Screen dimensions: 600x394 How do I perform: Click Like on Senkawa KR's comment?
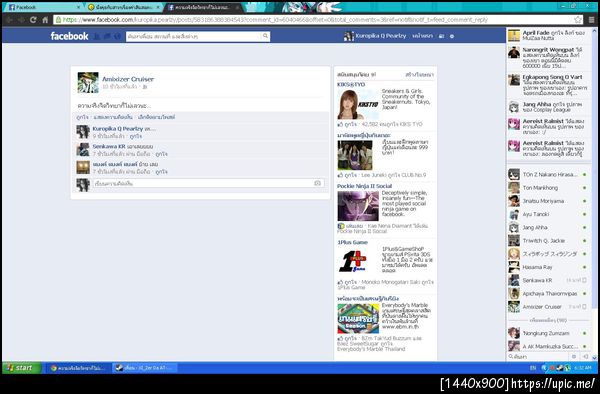point(161,154)
